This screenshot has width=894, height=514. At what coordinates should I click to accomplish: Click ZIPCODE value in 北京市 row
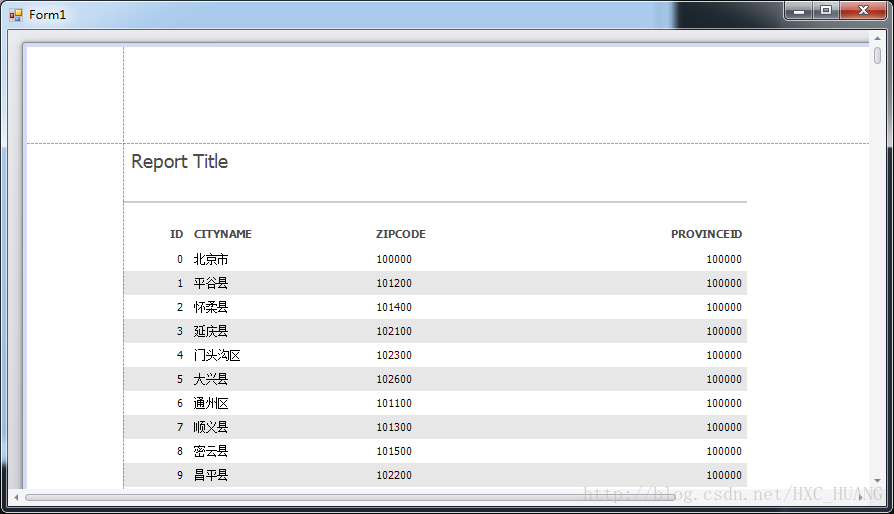tap(394, 259)
